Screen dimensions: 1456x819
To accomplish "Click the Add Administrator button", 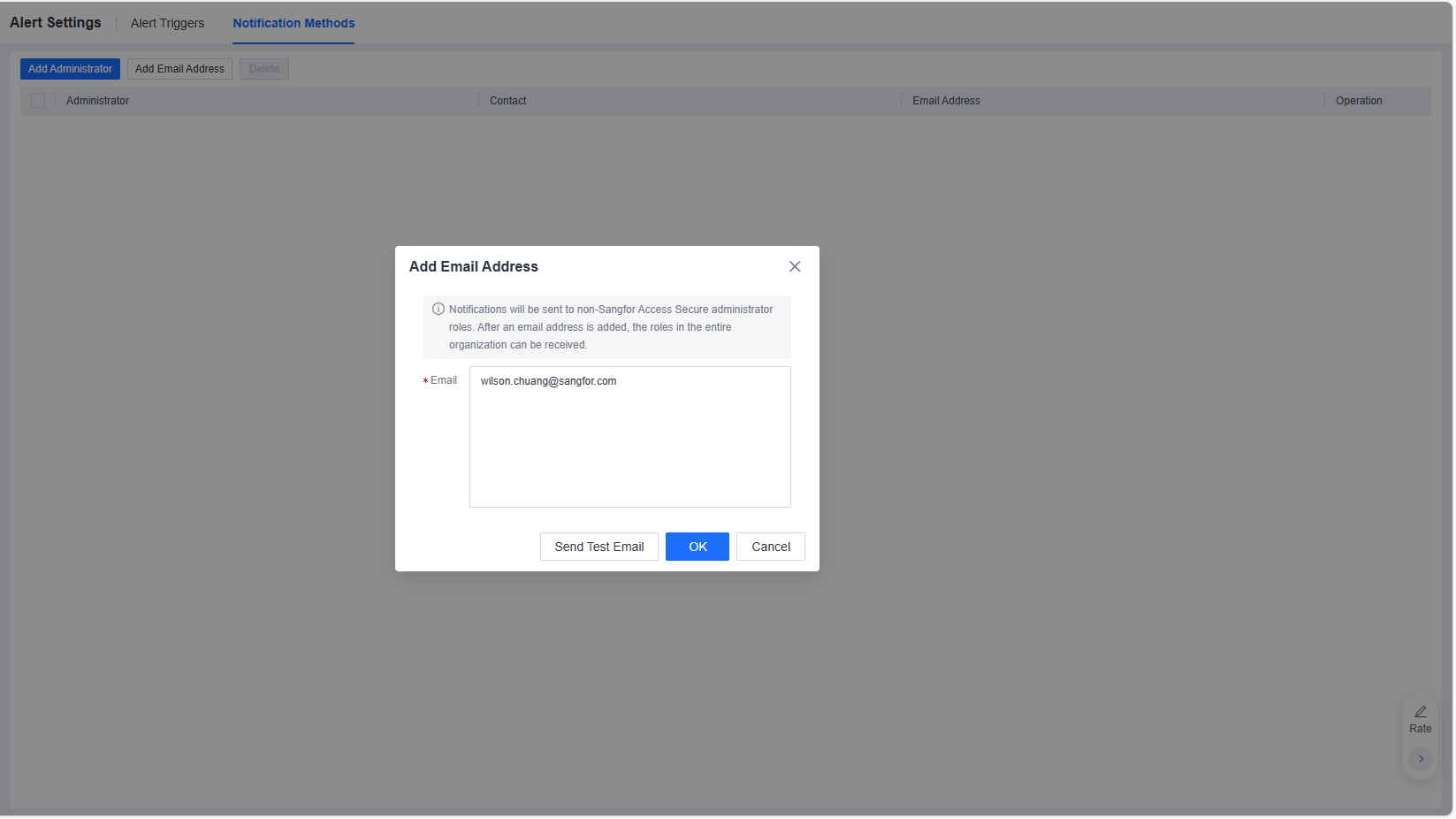I will [70, 69].
